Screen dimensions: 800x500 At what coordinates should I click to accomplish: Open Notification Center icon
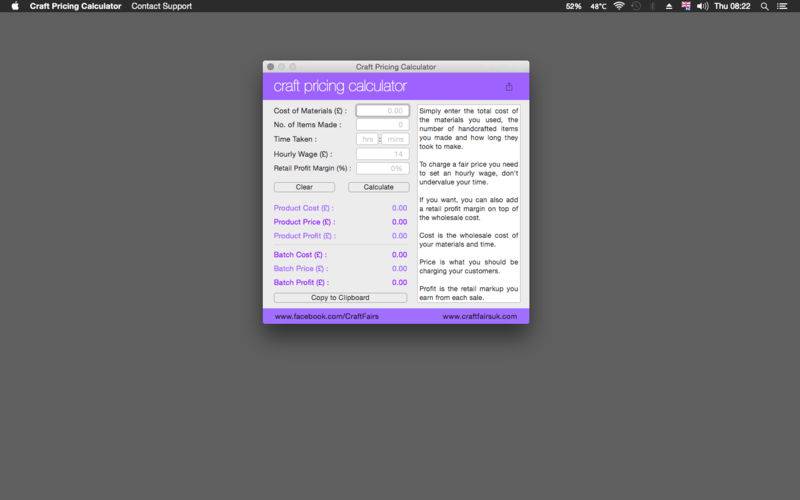pos(785,6)
